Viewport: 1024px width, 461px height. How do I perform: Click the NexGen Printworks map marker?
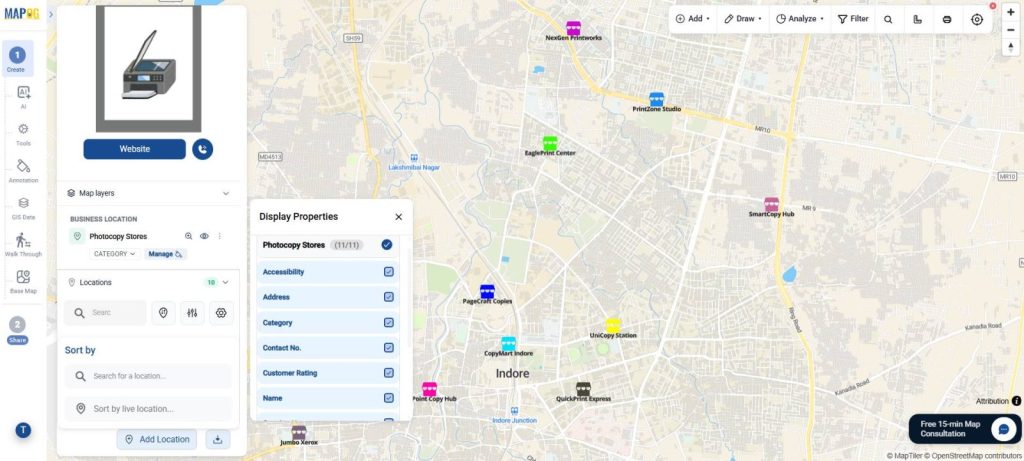573,28
